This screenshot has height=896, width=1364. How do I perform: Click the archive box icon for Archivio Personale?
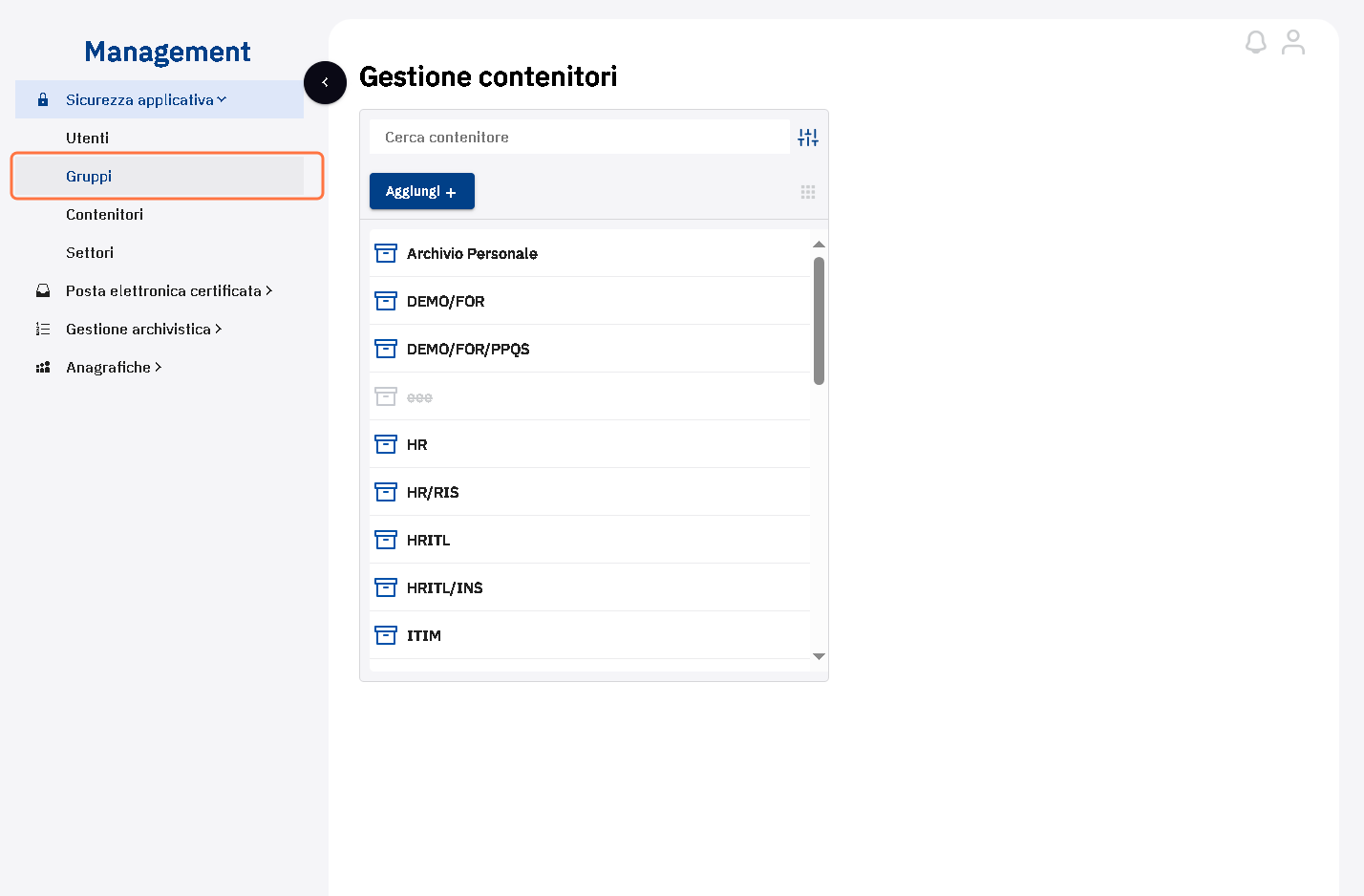tap(386, 253)
